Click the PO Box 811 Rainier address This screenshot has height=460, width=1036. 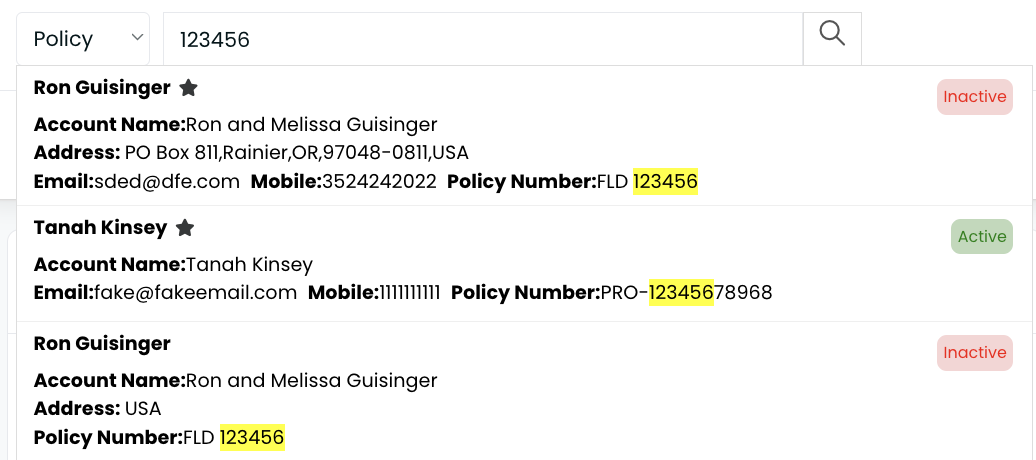tap(297, 153)
